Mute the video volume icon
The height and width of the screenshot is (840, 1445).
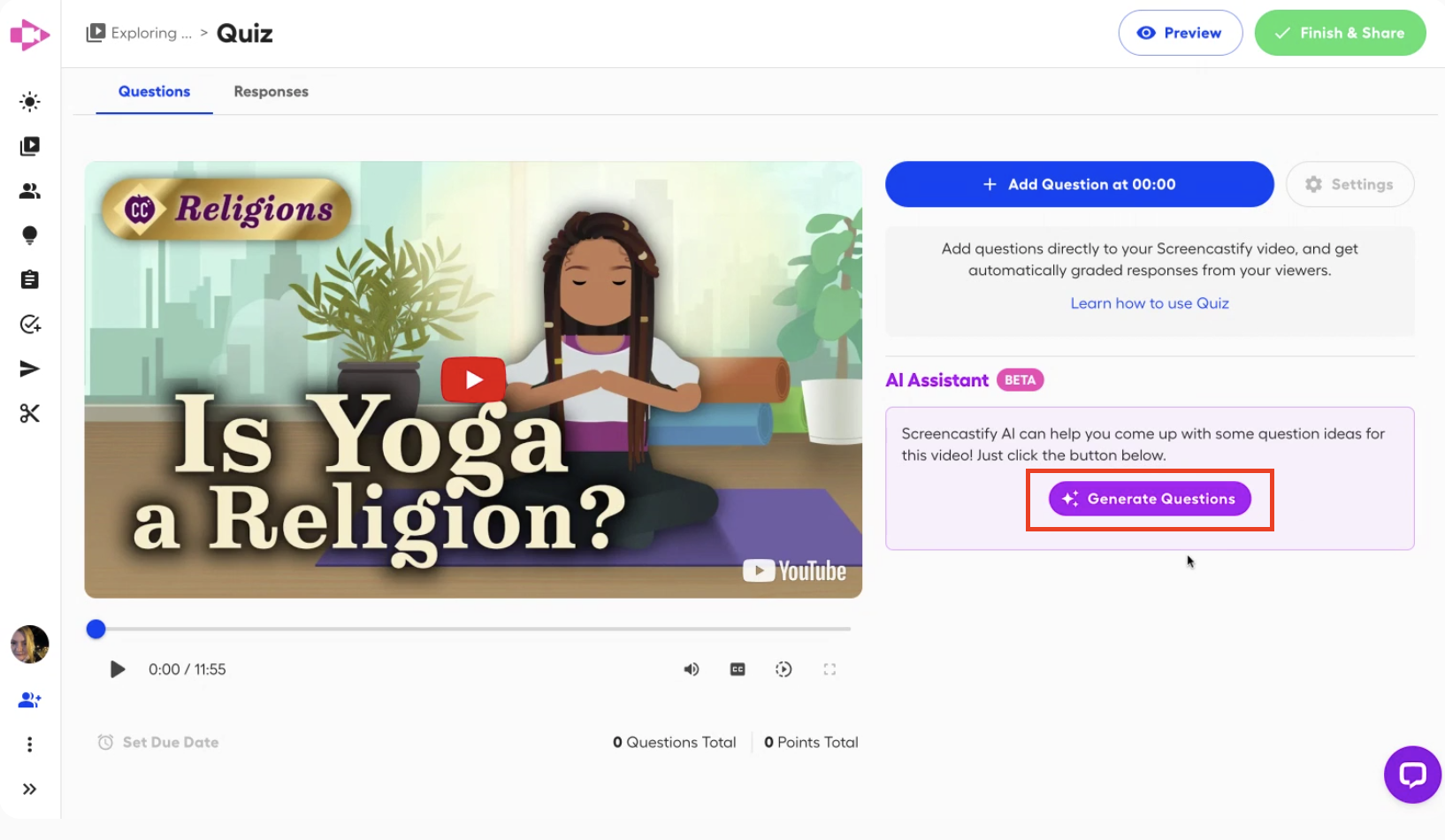[x=692, y=669]
